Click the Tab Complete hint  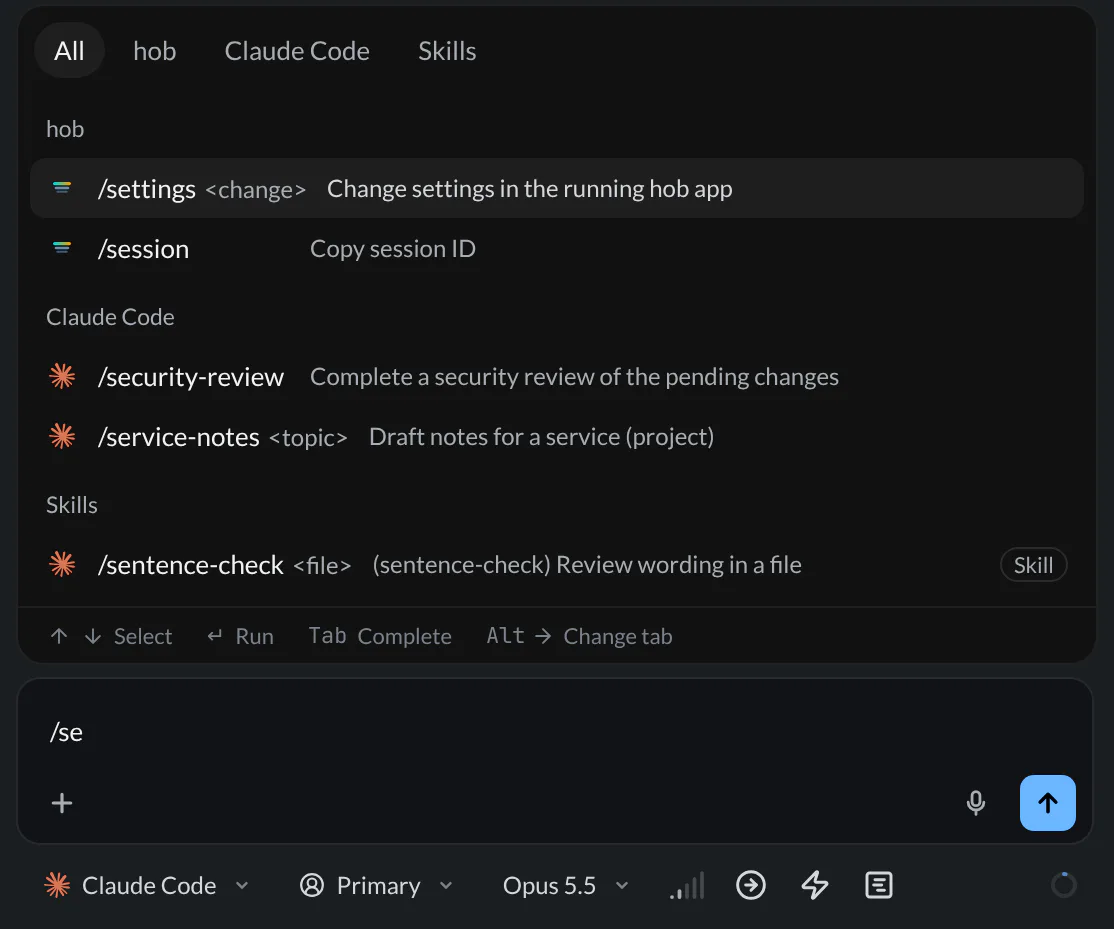pos(380,636)
